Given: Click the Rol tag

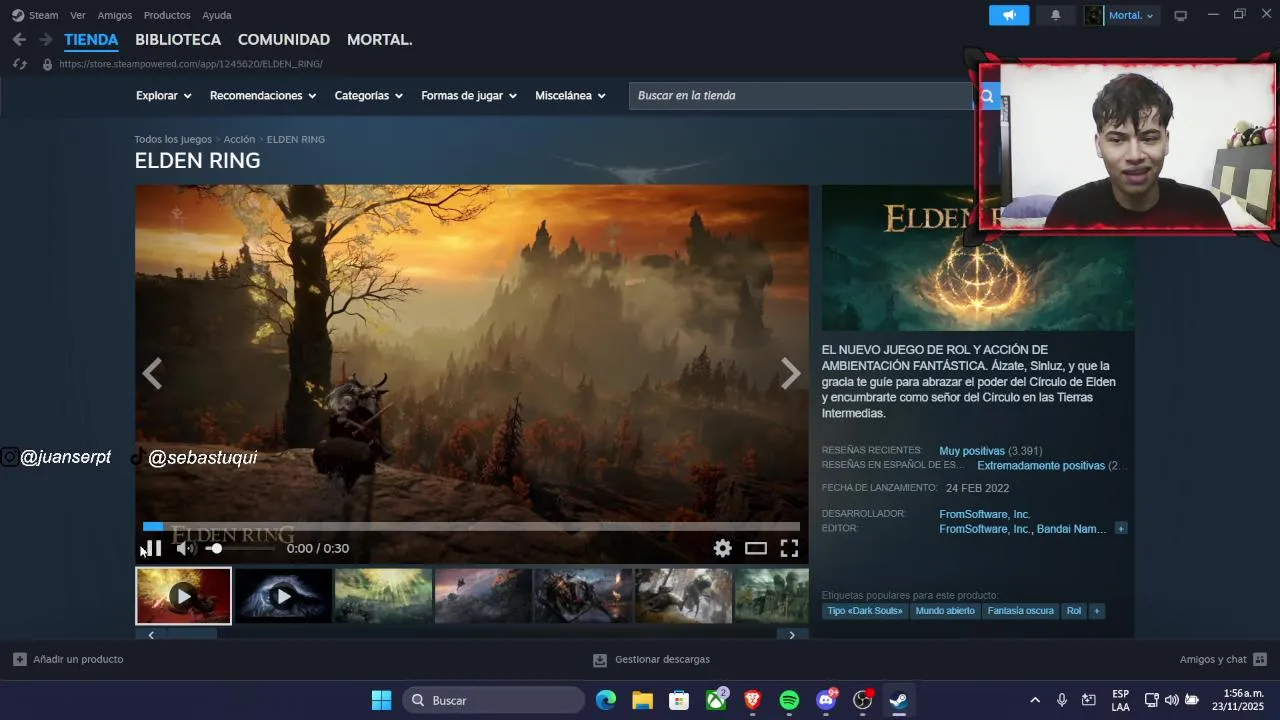Looking at the screenshot, I should pyautogui.click(x=1074, y=611).
